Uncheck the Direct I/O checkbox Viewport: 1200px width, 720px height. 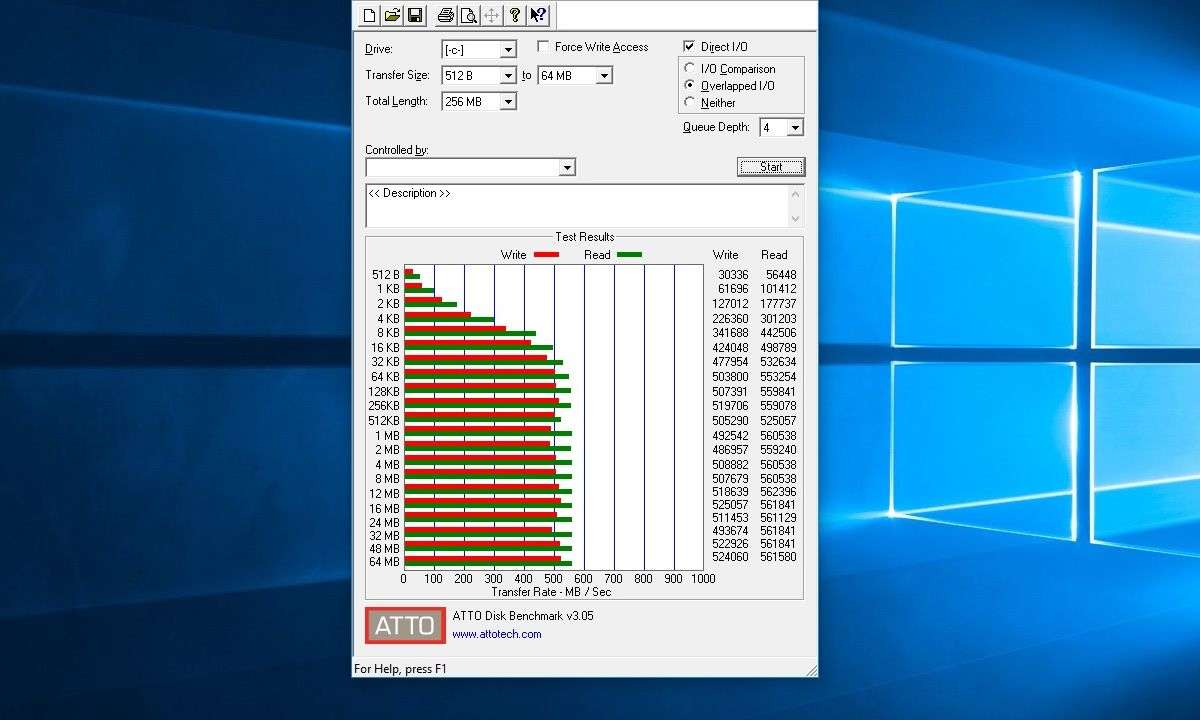(689, 47)
